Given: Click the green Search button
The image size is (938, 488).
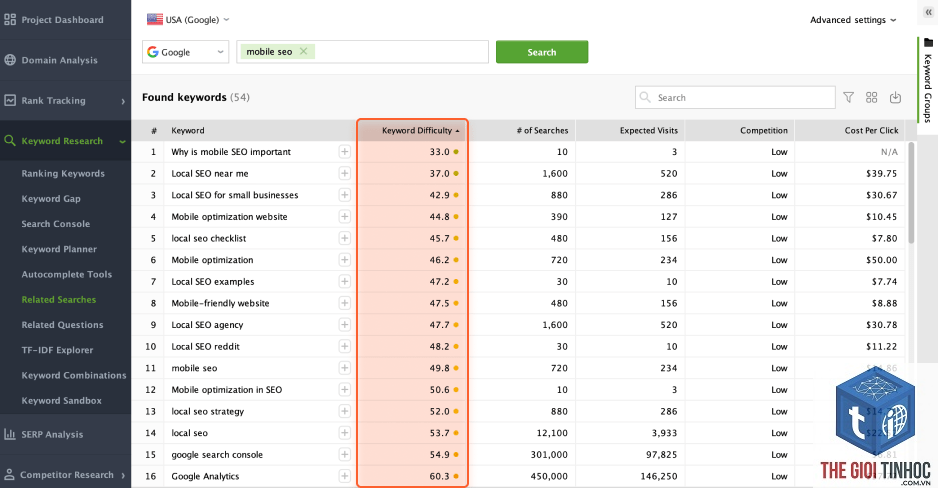Looking at the screenshot, I should pyautogui.click(x=542, y=52).
